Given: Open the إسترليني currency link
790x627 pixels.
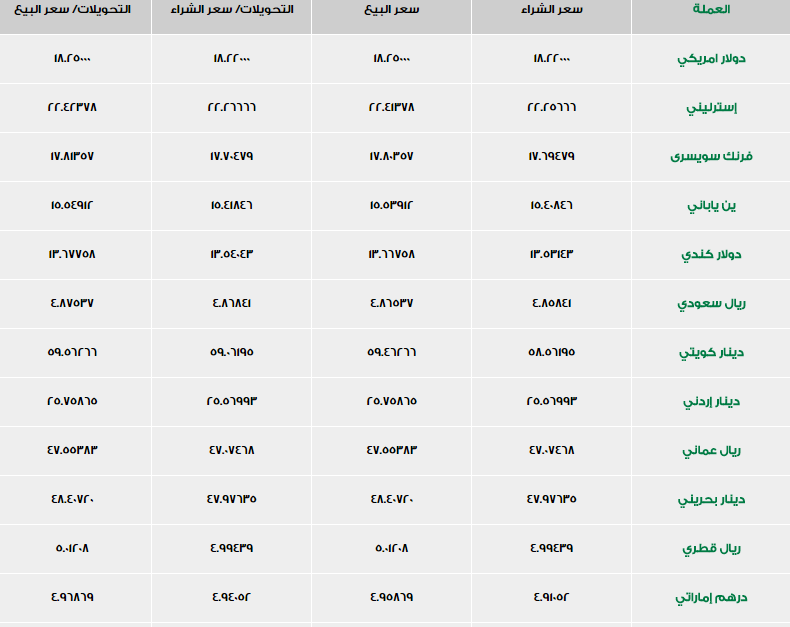Looking at the screenshot, I should click(x=711, y=108).
